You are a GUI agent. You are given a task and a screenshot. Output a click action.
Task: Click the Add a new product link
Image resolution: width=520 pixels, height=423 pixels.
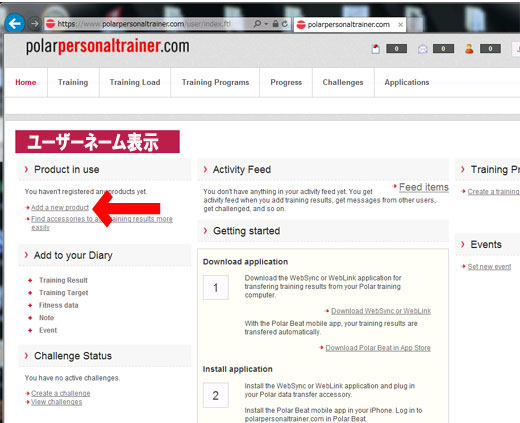tap(60, 208)
